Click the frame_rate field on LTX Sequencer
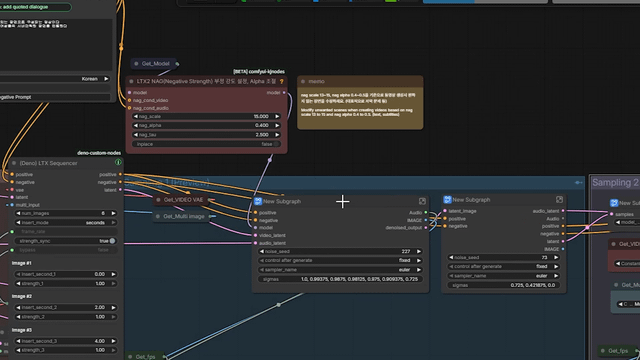640x360 pixels. coord(65,231)
